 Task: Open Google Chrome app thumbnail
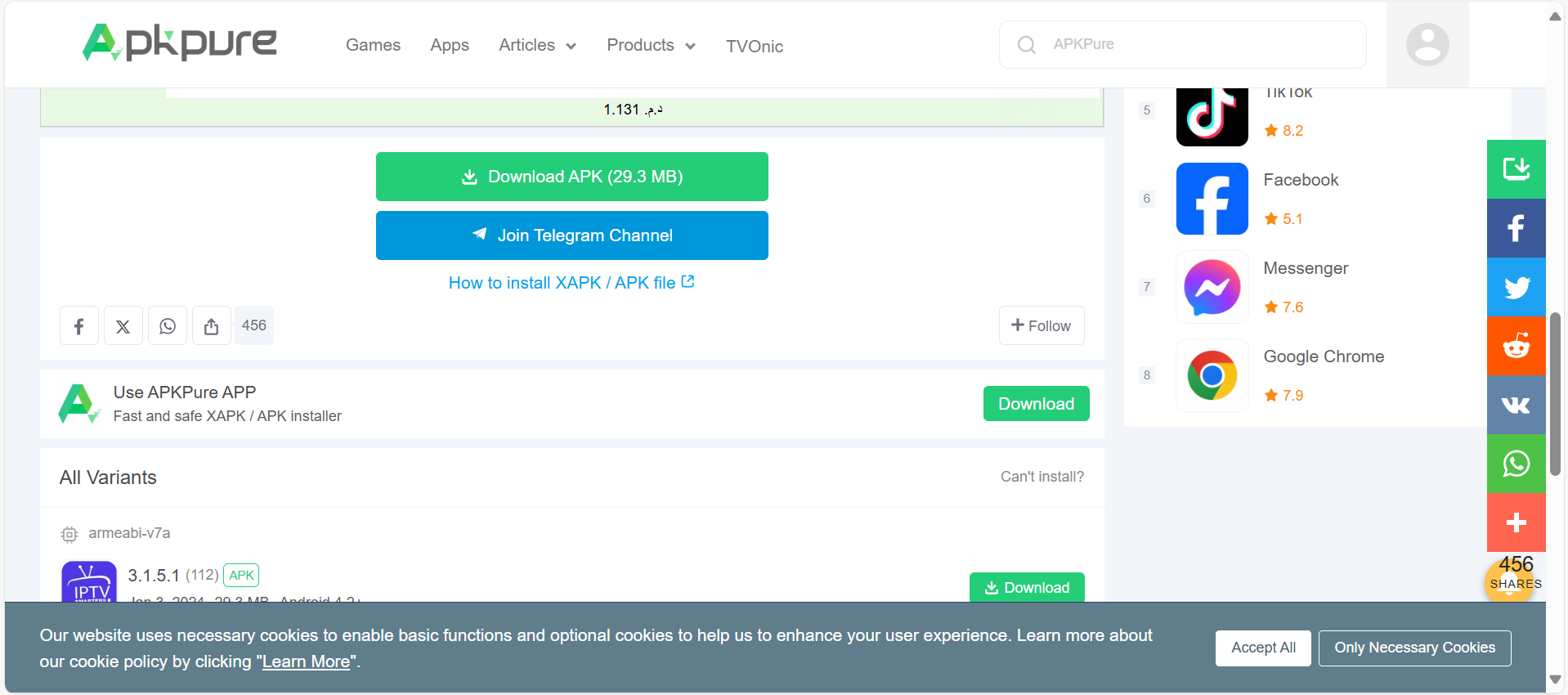pyautogui.click(x=1212, y=376)
